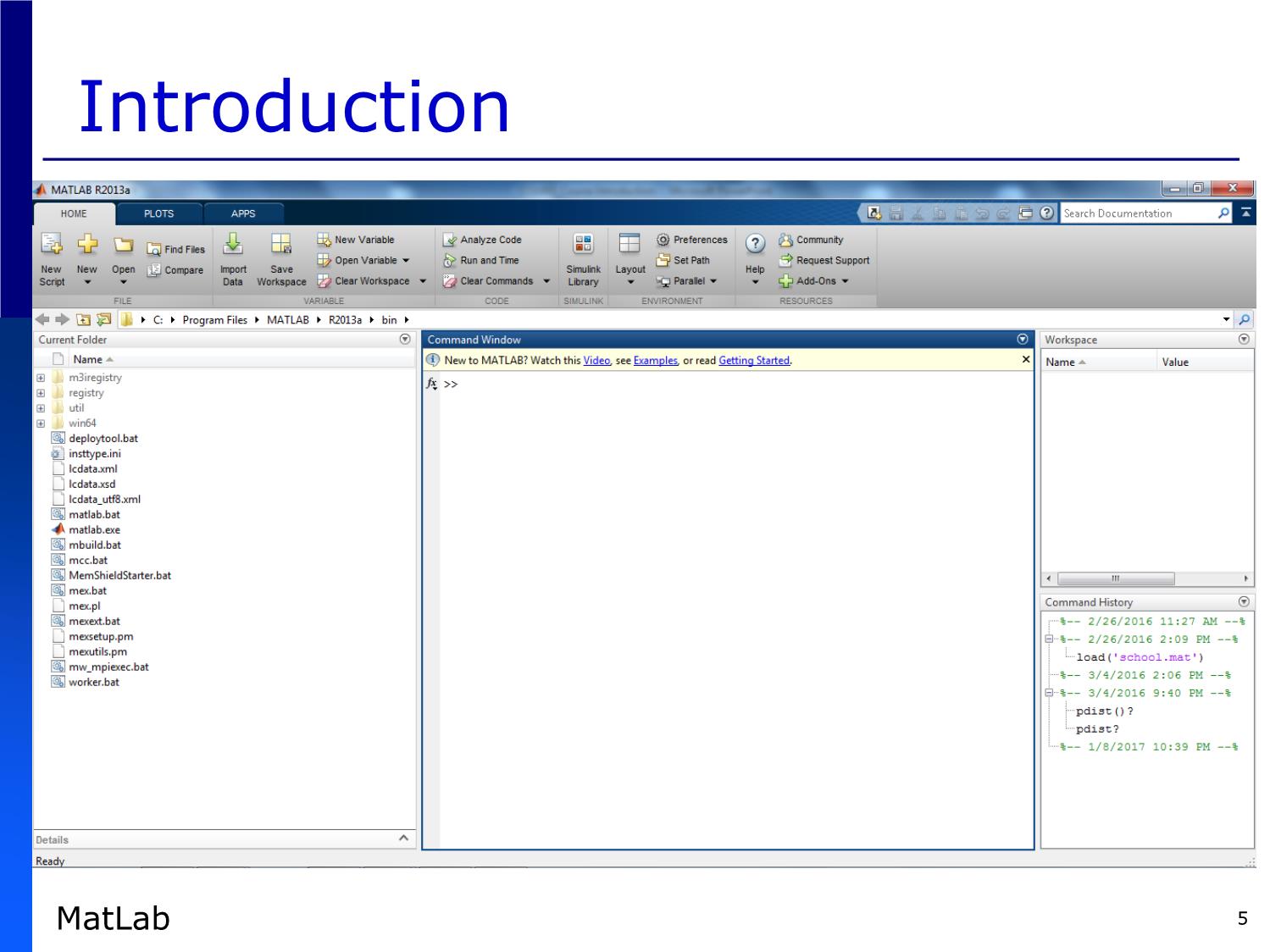Switch to the APPS tab
The width and height of the screenshot is (1270, 952).
coord(243,213)
